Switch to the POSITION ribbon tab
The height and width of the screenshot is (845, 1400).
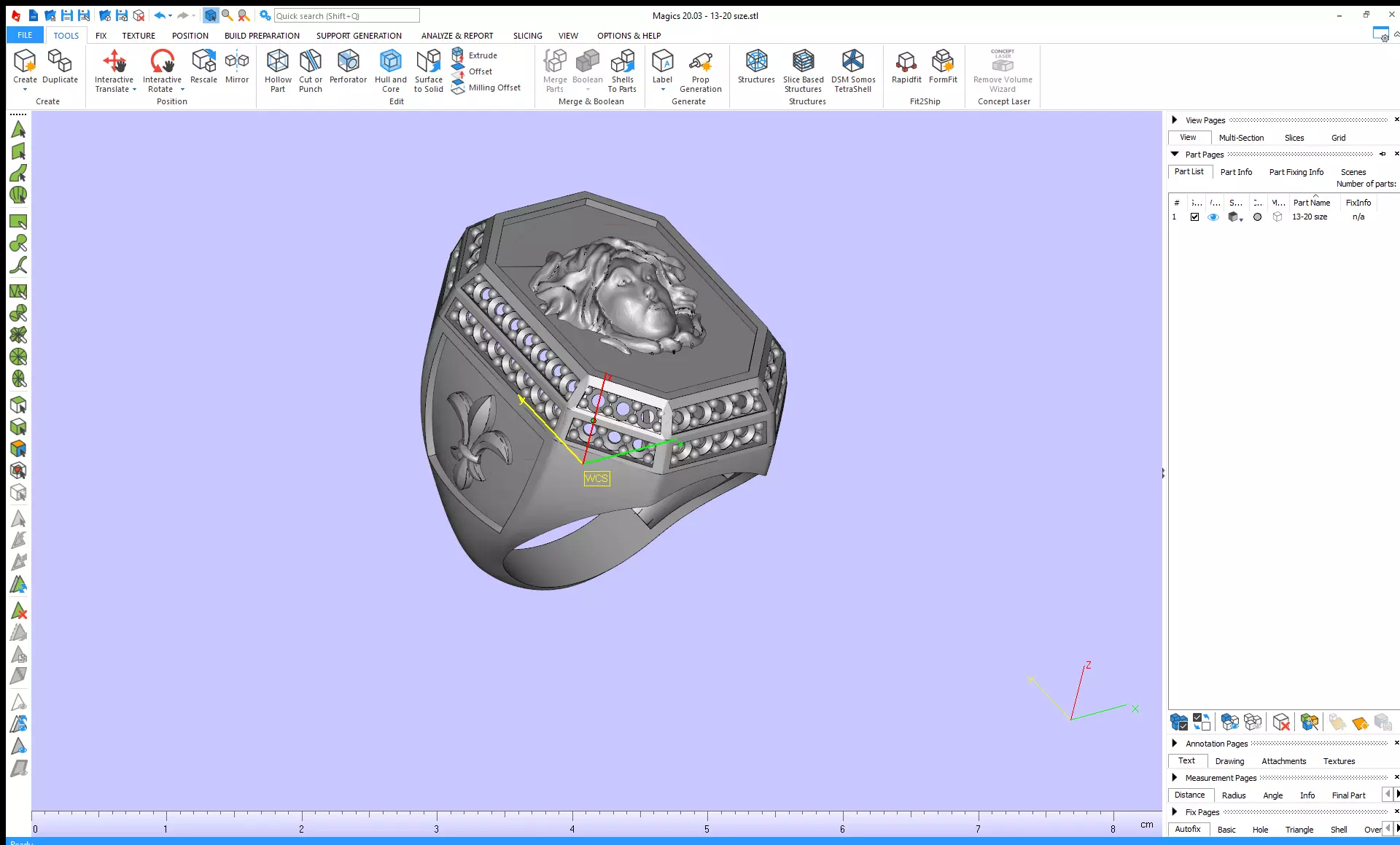point(190,35)
